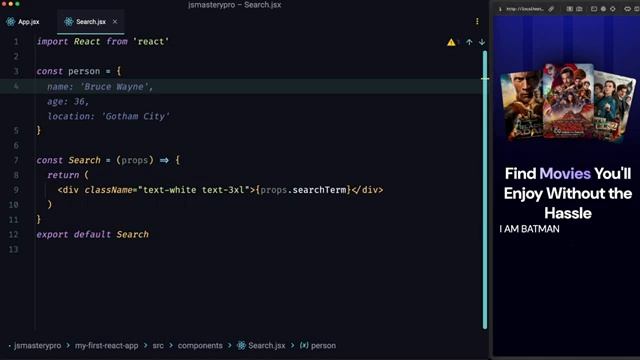Click the yellow warning triangle indicator
This screenshot has width=640, height=360.
[x=451, y=42]
